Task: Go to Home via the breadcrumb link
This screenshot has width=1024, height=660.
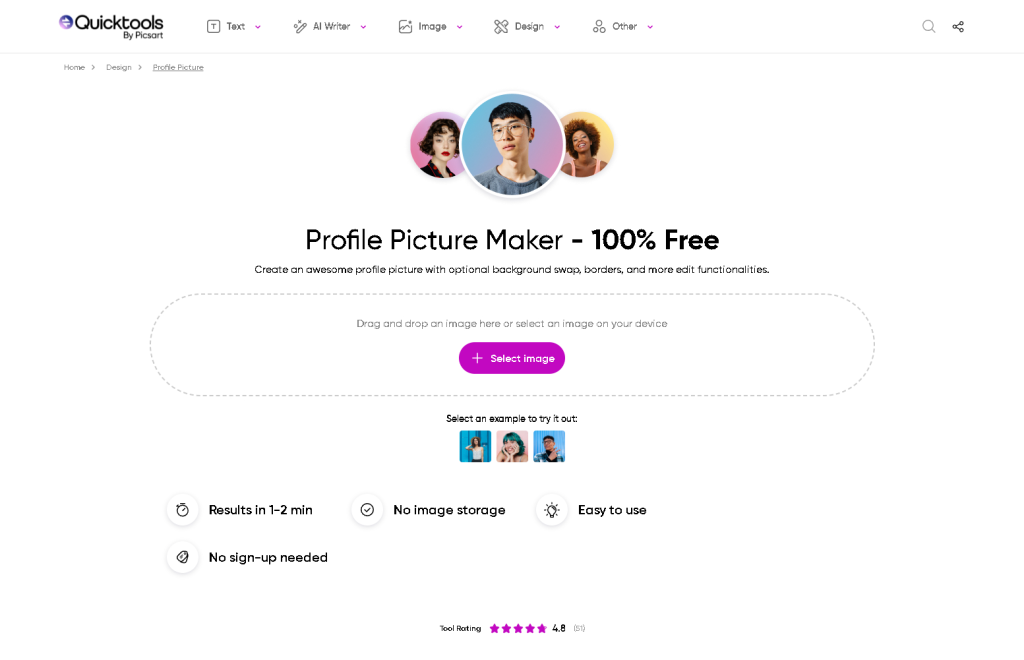Action: (74, 67)
